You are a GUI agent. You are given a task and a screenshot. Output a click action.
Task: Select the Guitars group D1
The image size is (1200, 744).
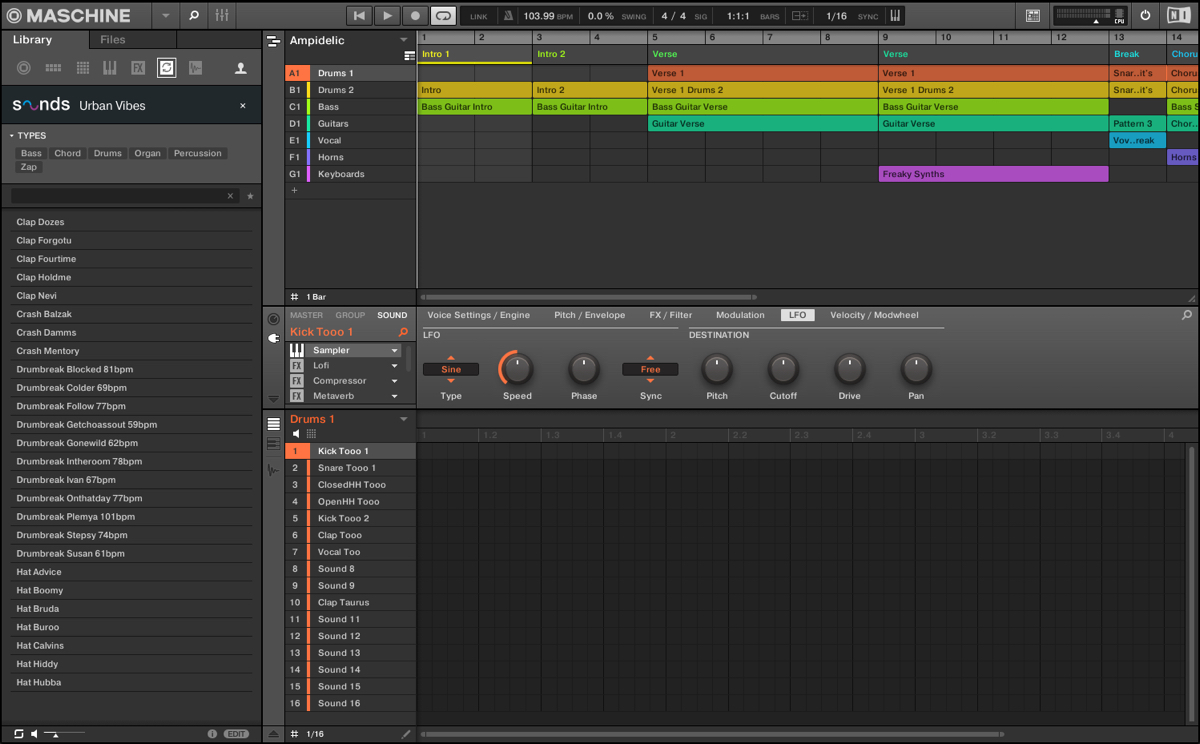click(350, 124)
